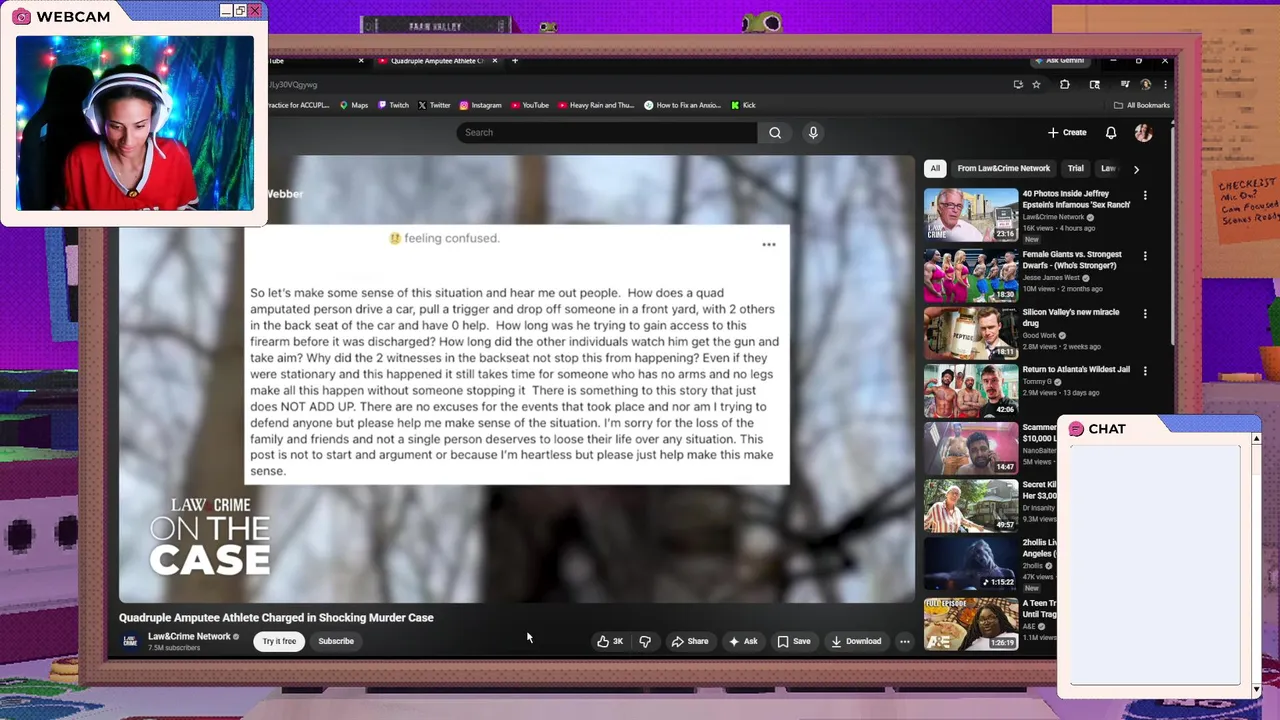1280x720 pixels.
Task: Save the video to a playlist
Action: [794, 641]
